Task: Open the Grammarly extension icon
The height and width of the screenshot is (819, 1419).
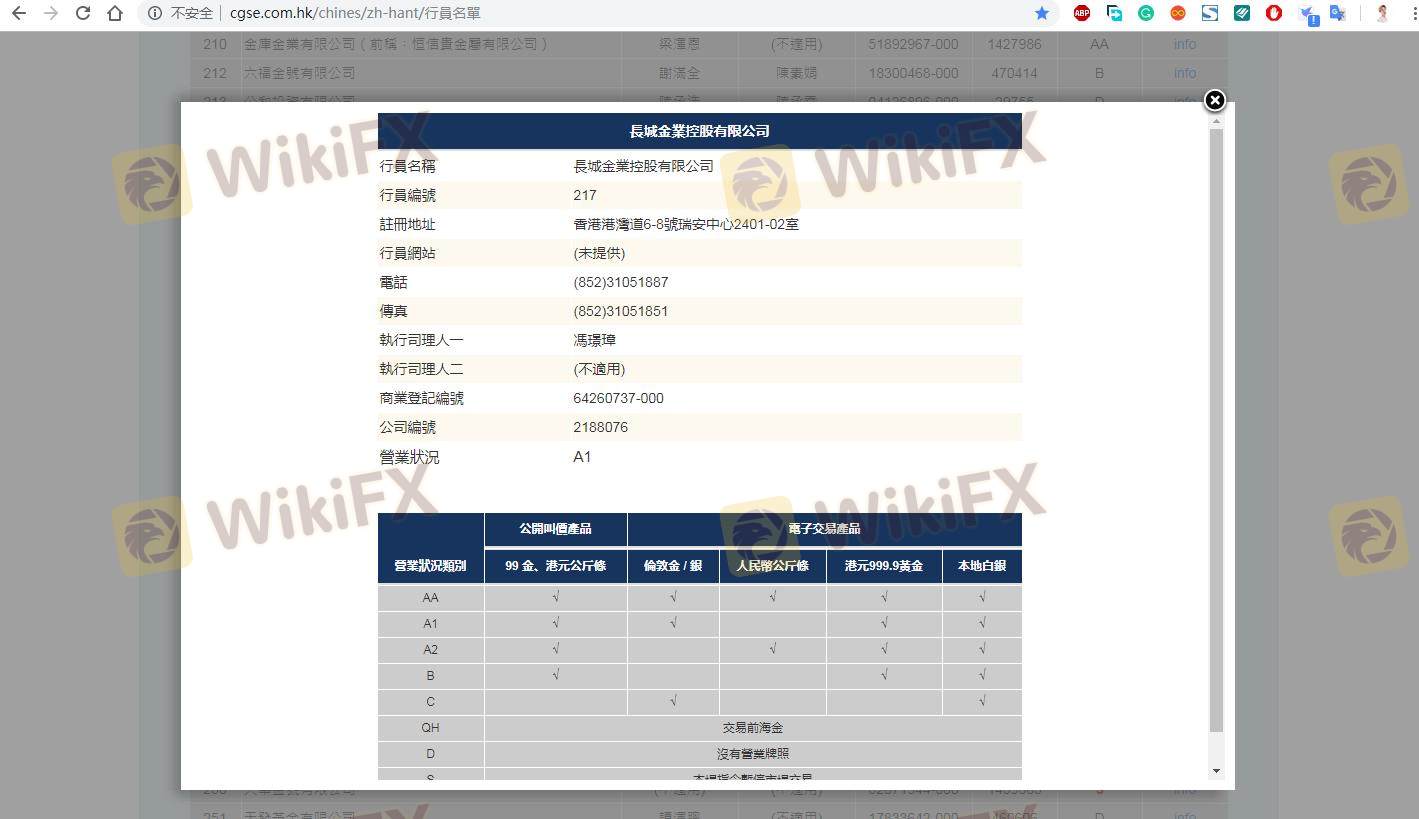Action: pyautogui.click(x=1146, y=14)
